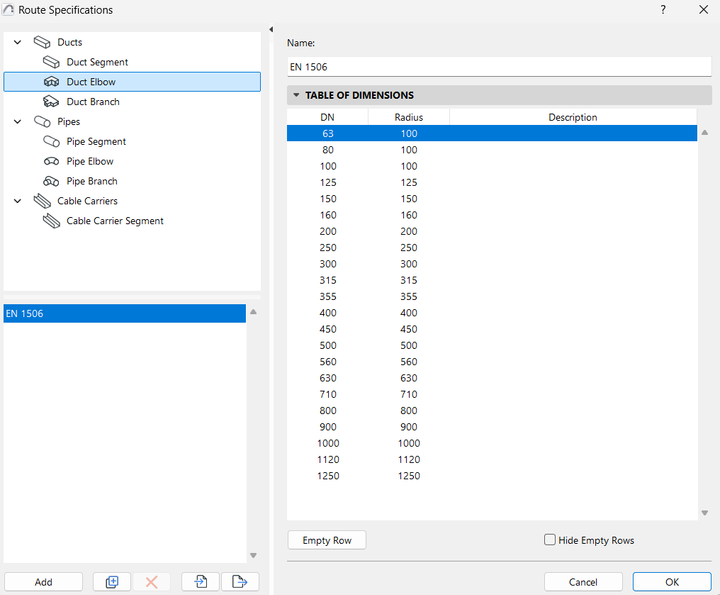Click table scrollbar down arrow

click(705, 513)
